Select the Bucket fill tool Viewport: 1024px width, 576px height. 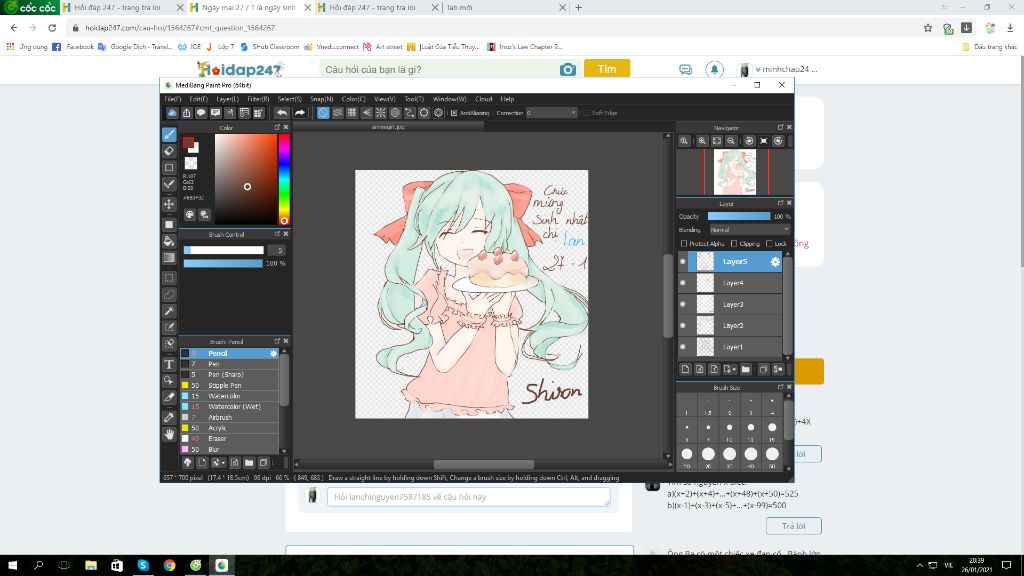tap(169, 241)
